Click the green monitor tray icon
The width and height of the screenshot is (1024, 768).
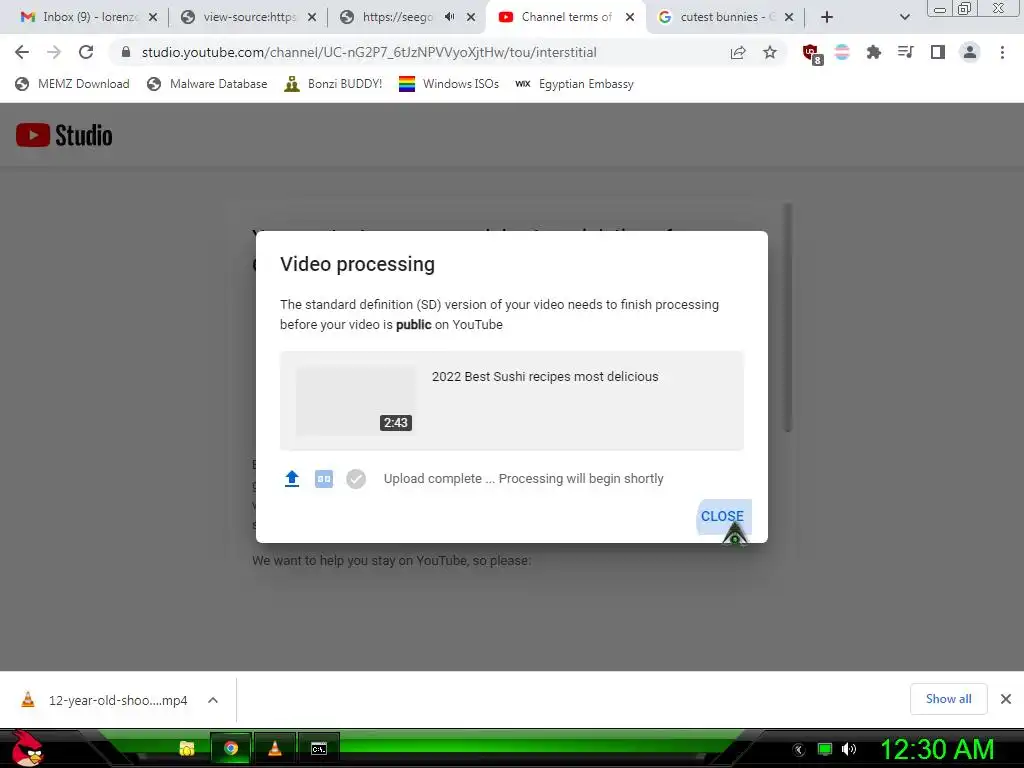pyautogui.click(x=825, y=749)
